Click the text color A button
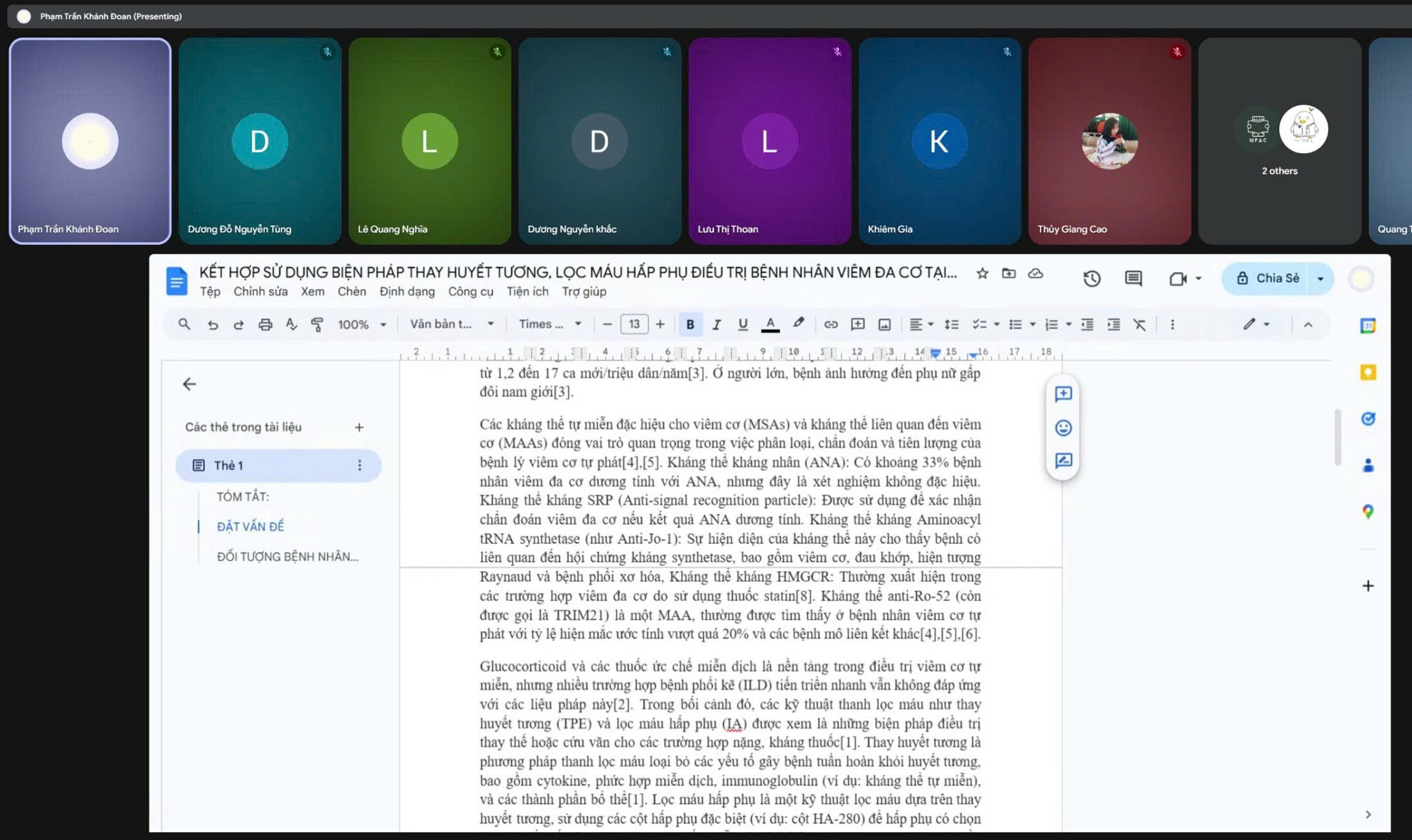Viewport: 1412px width, 840px height. 770,324
